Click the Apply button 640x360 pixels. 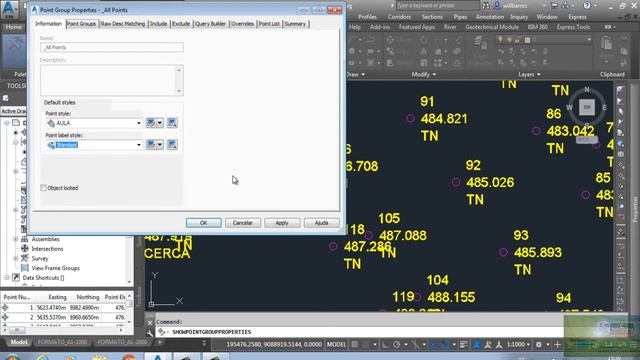click(282, 223)
